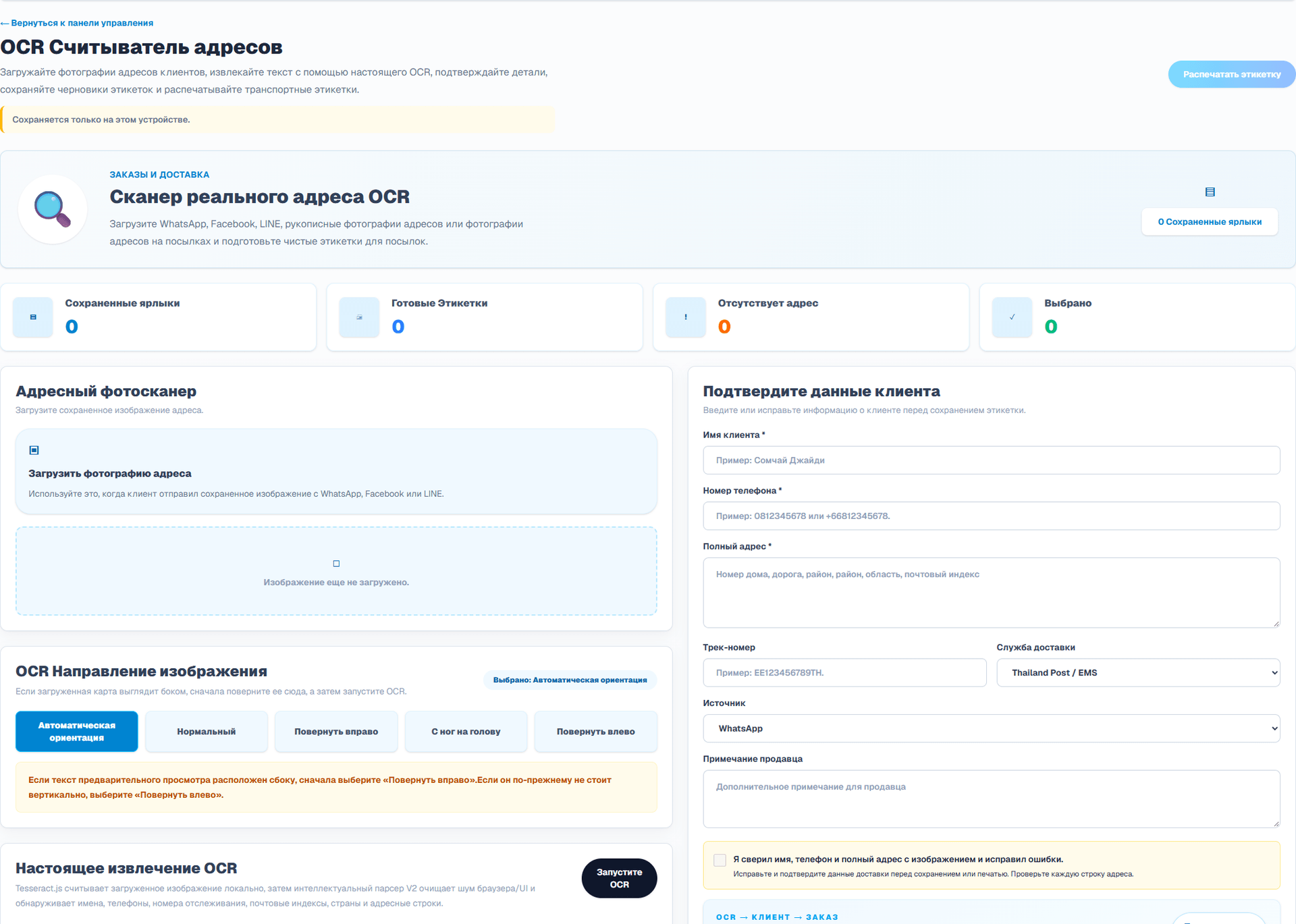The height and width of the screenshot is (924, 1296).
Task: Click the Готовые Этикетки stat card icon
Action: (359, 317)
